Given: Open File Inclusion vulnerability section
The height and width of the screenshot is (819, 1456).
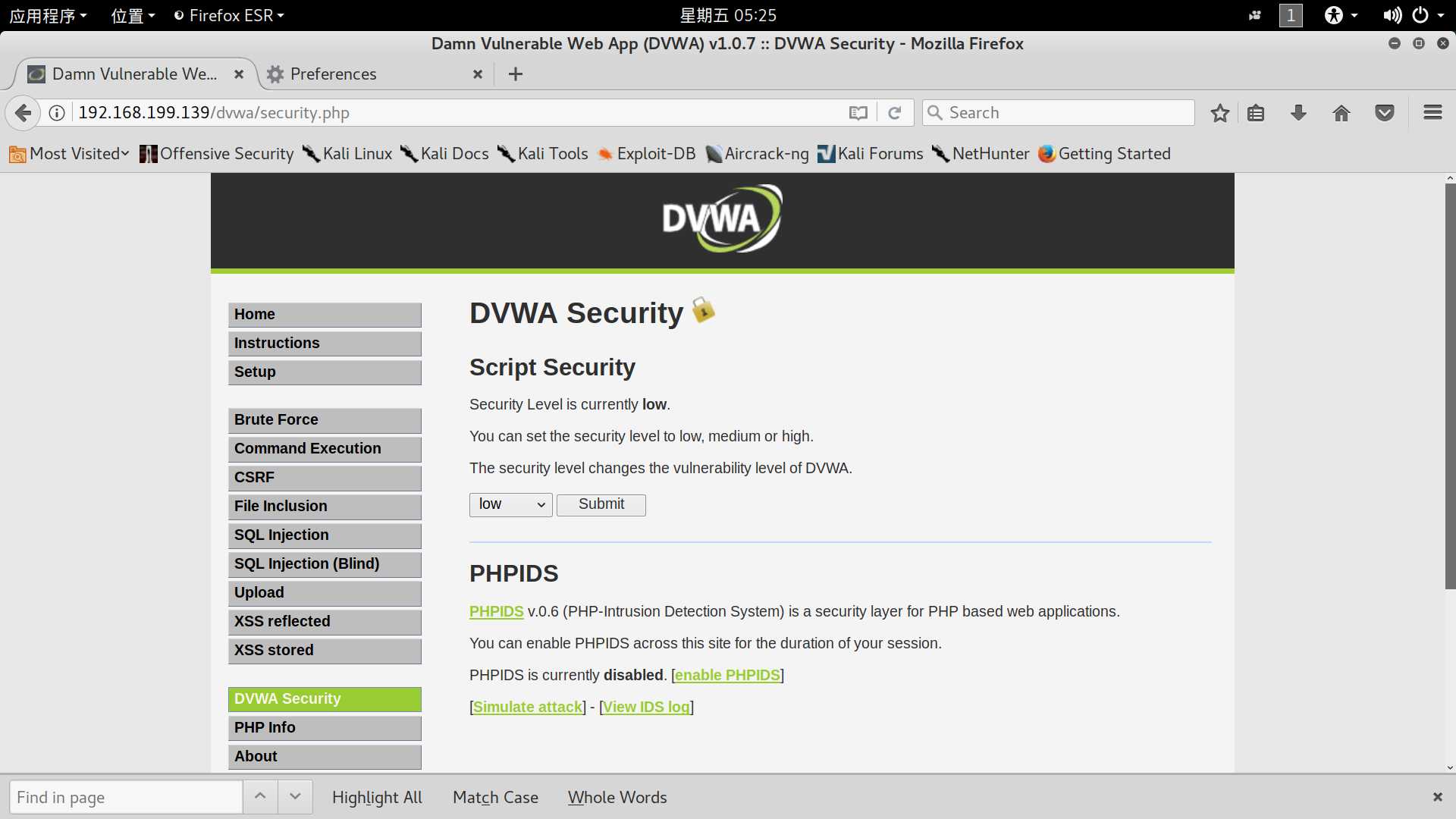Looking at the screenshot, I should [280, 506].
